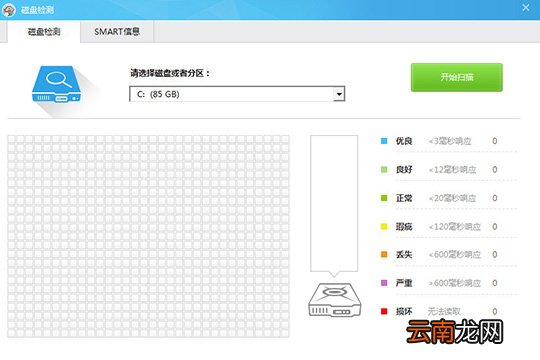The height and width of the screenshot is (360, 540).
Task: Click the gray hard drive outline icon
Action: tap(334, 300)
